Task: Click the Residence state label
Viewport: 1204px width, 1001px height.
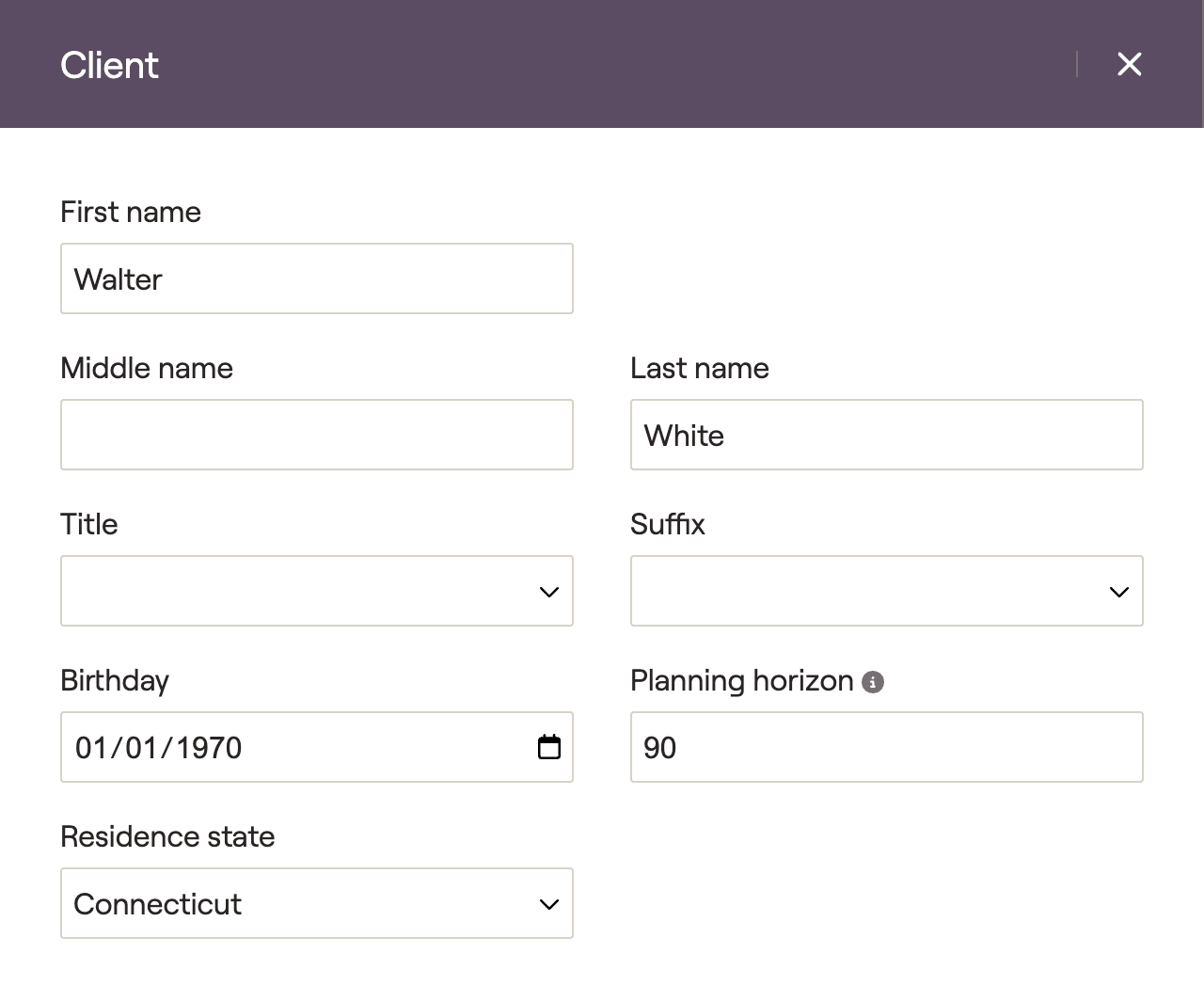Action: click(167, 837)
